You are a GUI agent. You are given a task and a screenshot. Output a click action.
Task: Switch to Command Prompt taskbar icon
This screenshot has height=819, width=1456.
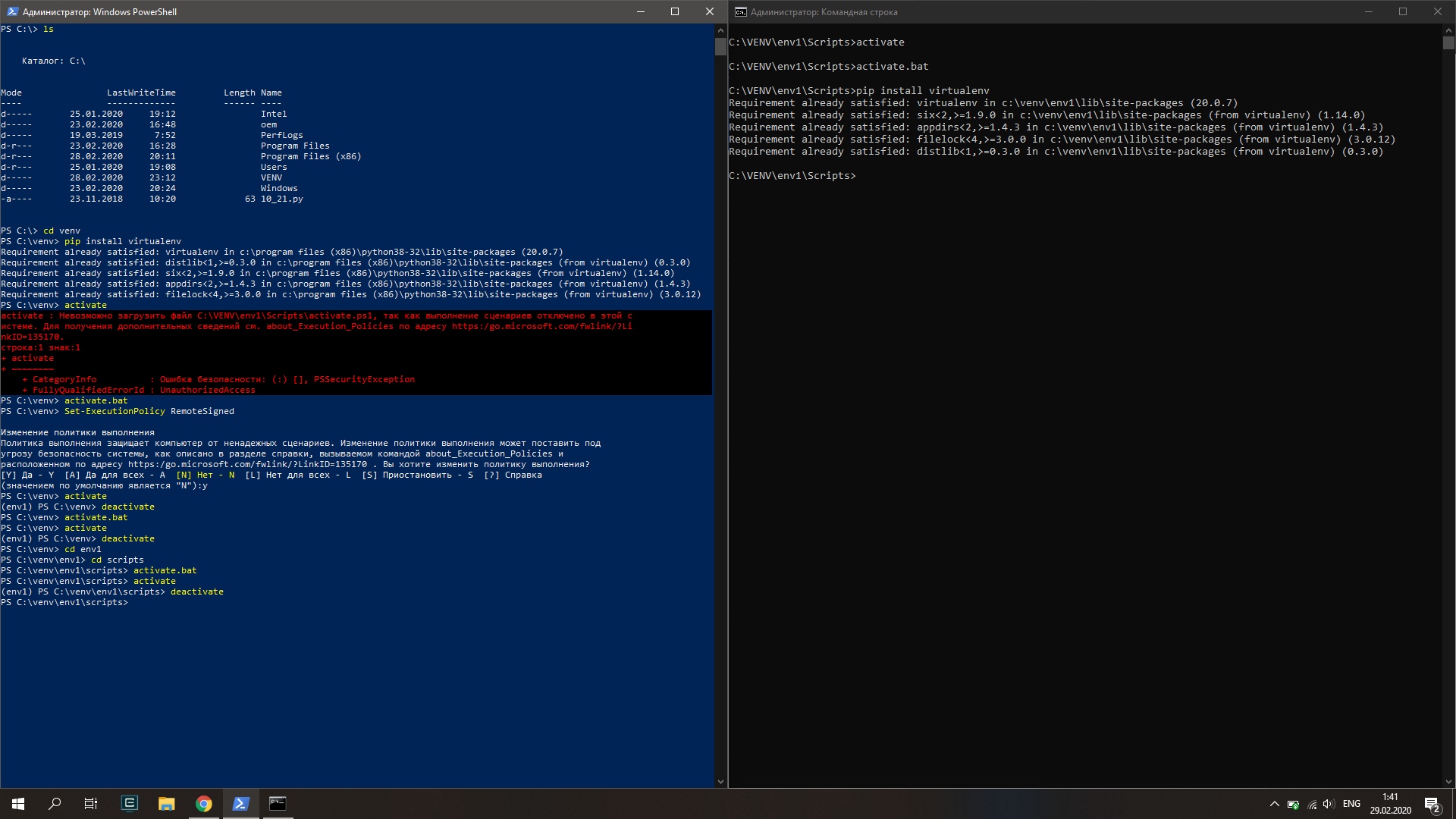click(278, 804)
